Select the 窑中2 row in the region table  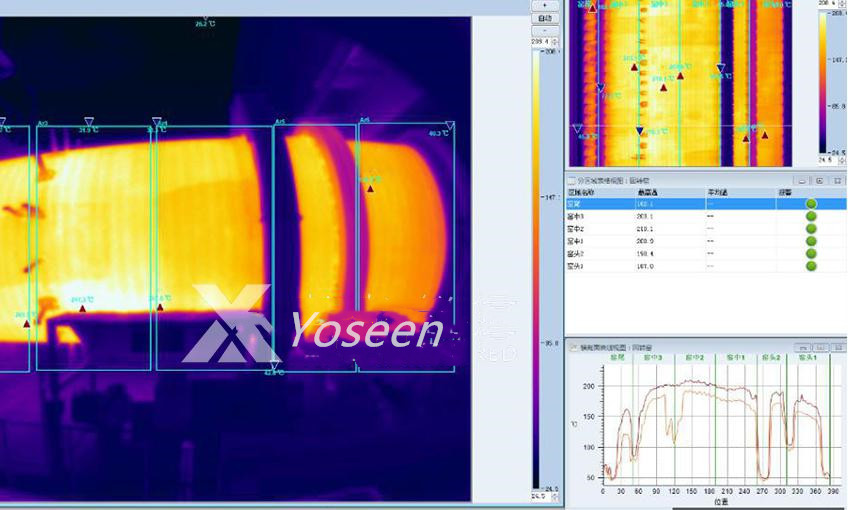tap(706, 229)
